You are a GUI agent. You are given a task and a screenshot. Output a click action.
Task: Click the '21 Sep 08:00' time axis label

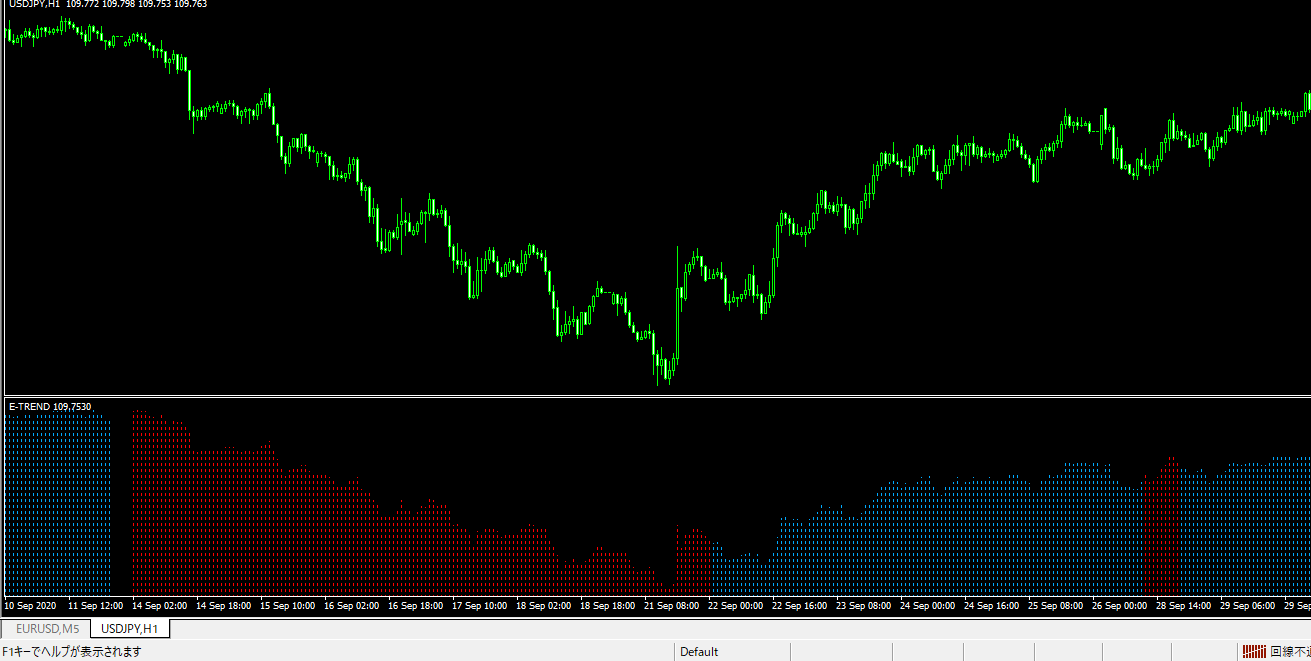(x=671, y=606)
